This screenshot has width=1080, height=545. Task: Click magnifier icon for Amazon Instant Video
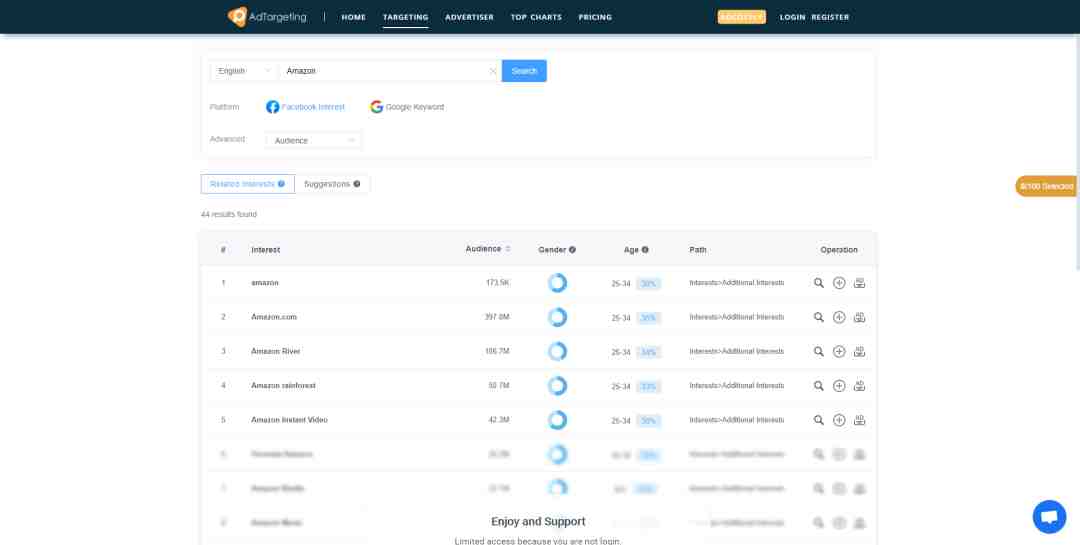pos(818,420)
